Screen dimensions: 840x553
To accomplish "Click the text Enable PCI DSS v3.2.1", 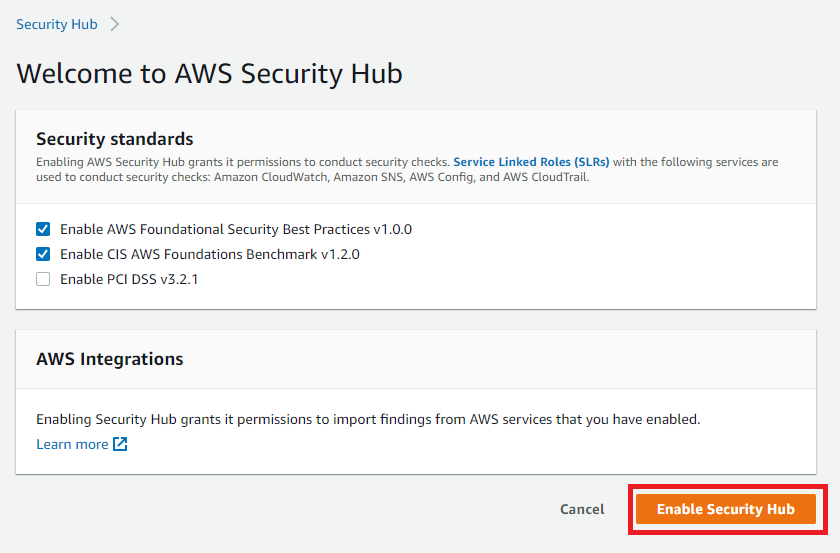I will tap(129, 279).
